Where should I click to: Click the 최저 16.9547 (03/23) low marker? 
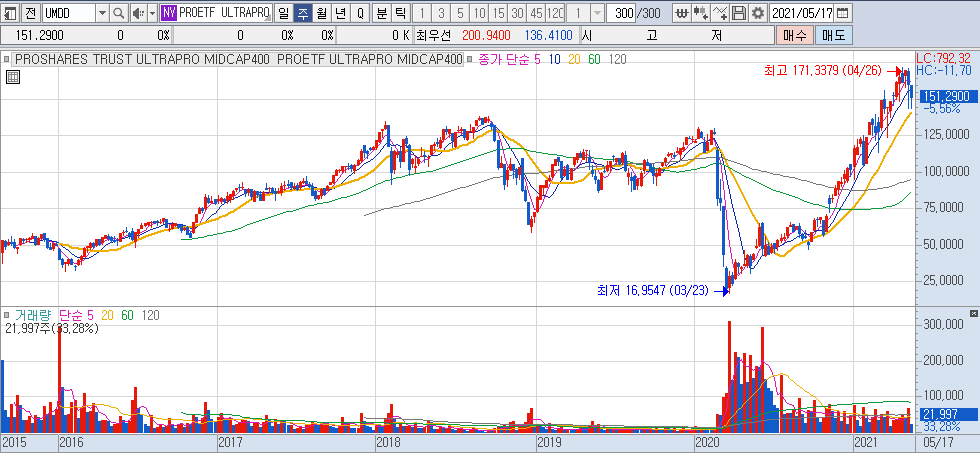pos(652,290)
